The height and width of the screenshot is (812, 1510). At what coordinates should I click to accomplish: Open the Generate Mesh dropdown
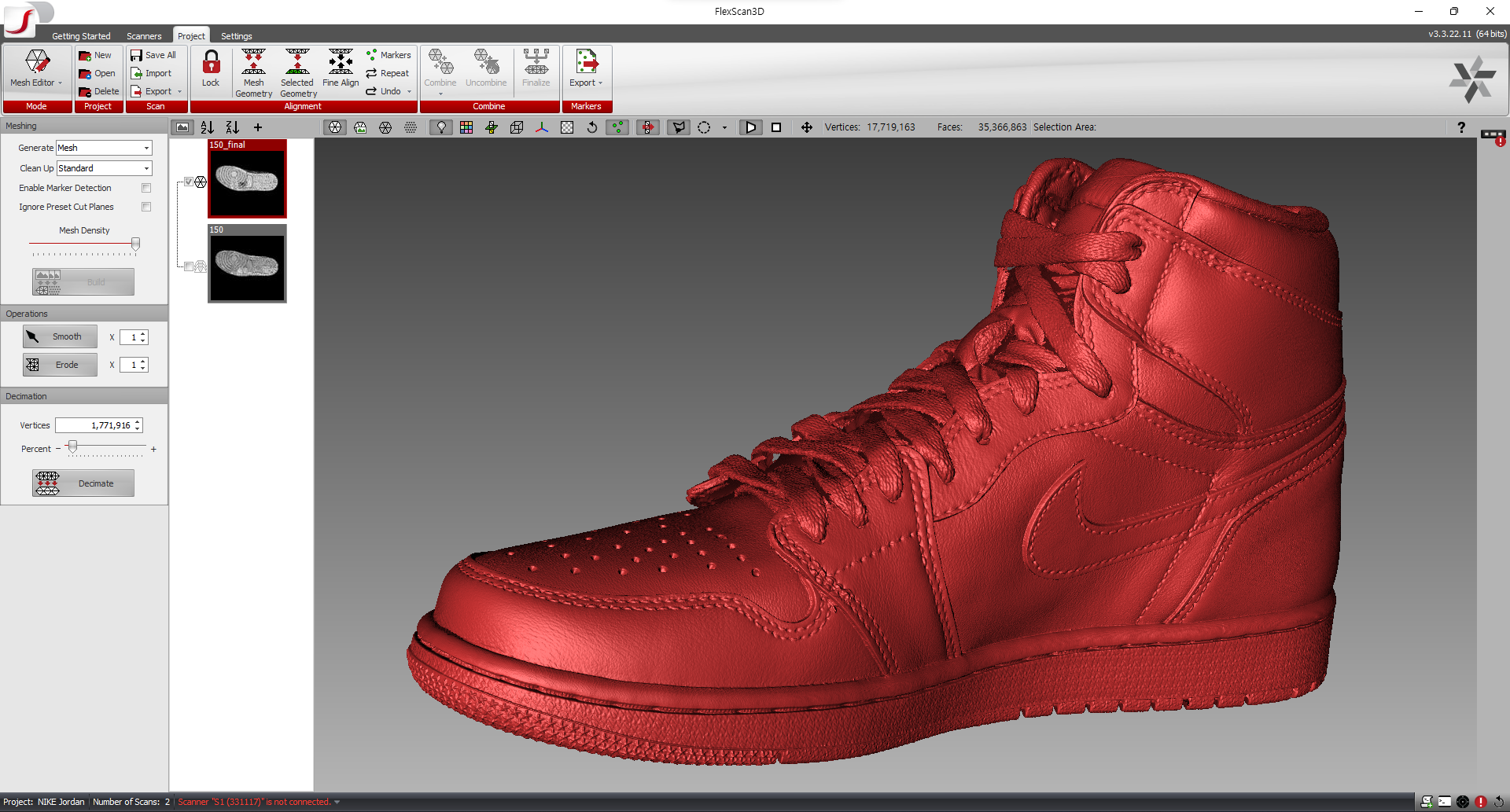104,148
